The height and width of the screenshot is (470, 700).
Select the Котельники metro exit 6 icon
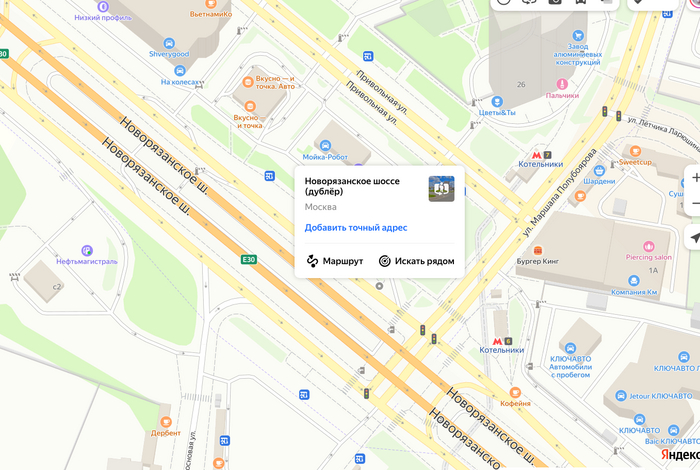point(502,341)
